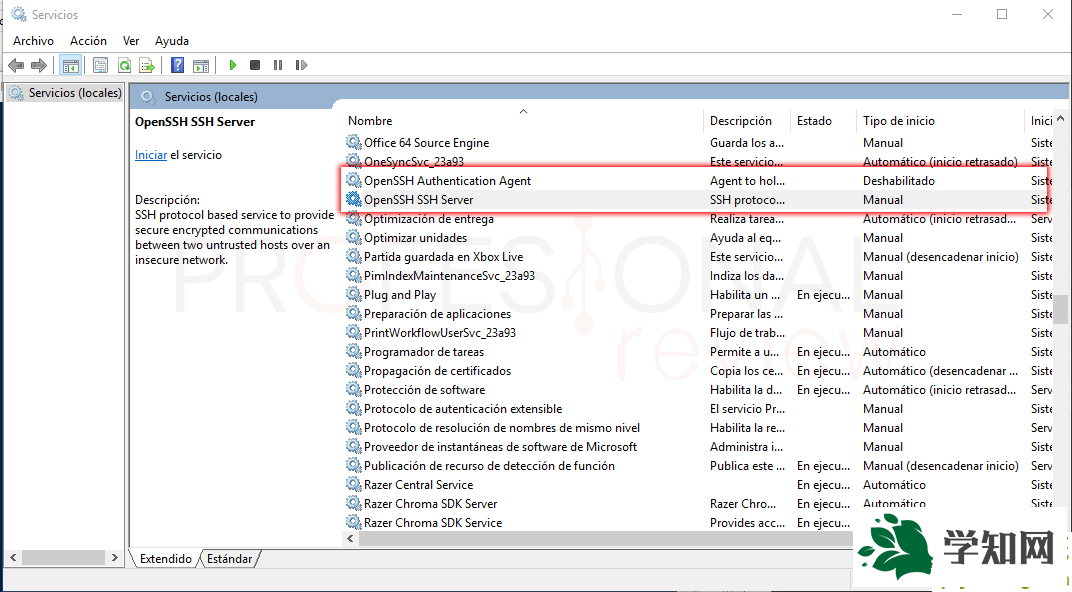This screenshot has width=1072, height=592.
Task: Open the Ver menu
Action: pos(131,41)
